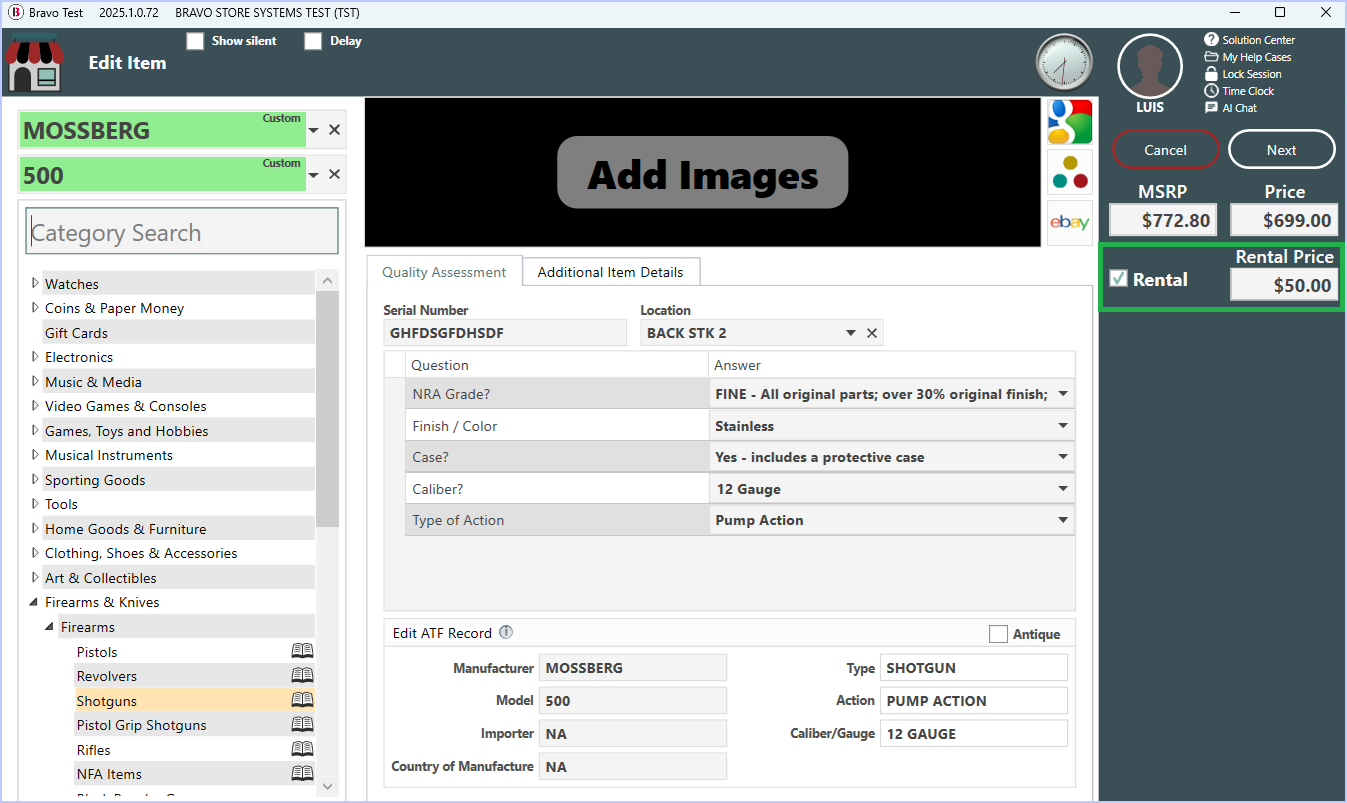
Task: Collapse the Firearms & Knives category
Action: [35, 603]
